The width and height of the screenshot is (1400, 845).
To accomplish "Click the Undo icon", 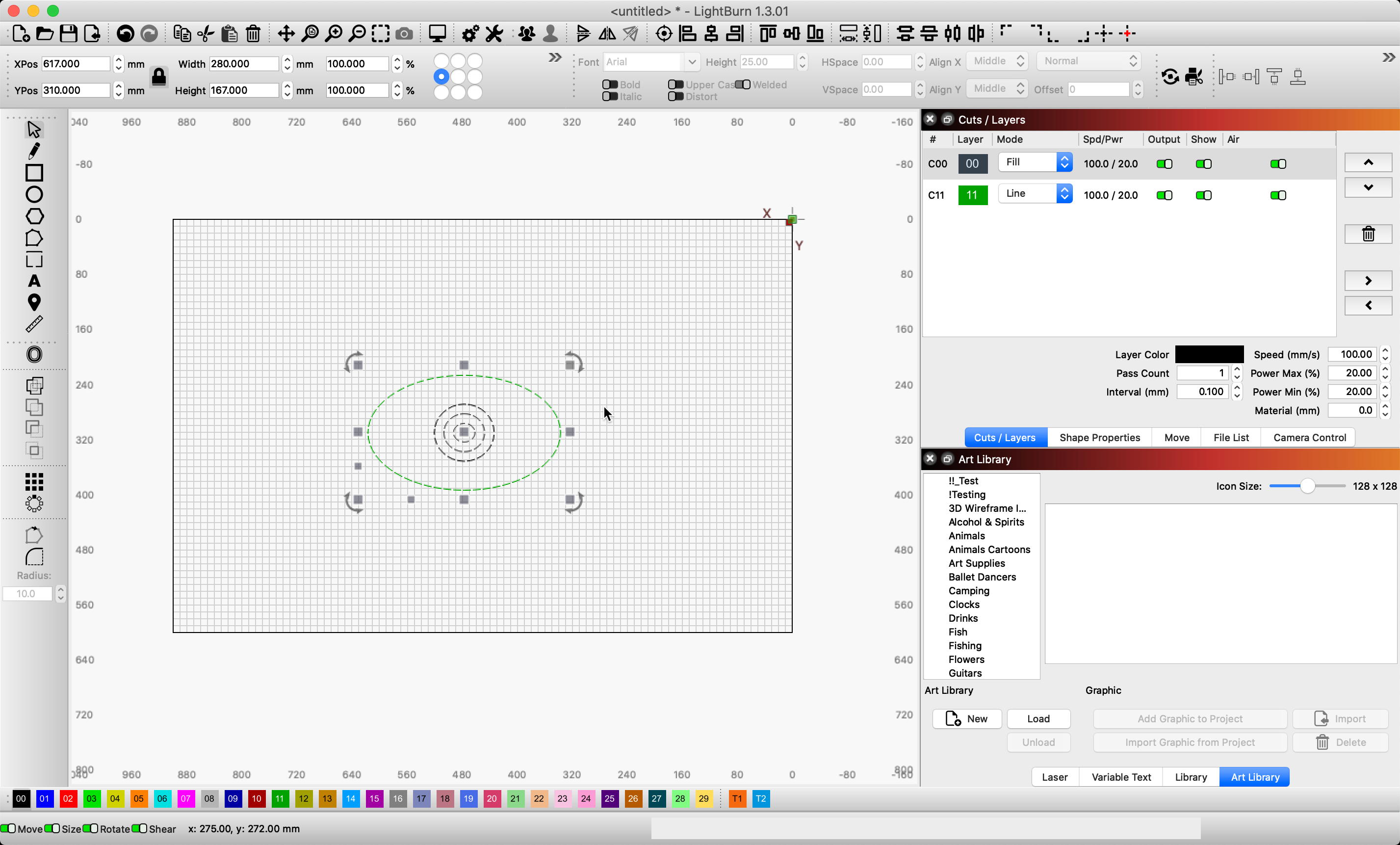I will pyautogui.click(x=126, y=33).
